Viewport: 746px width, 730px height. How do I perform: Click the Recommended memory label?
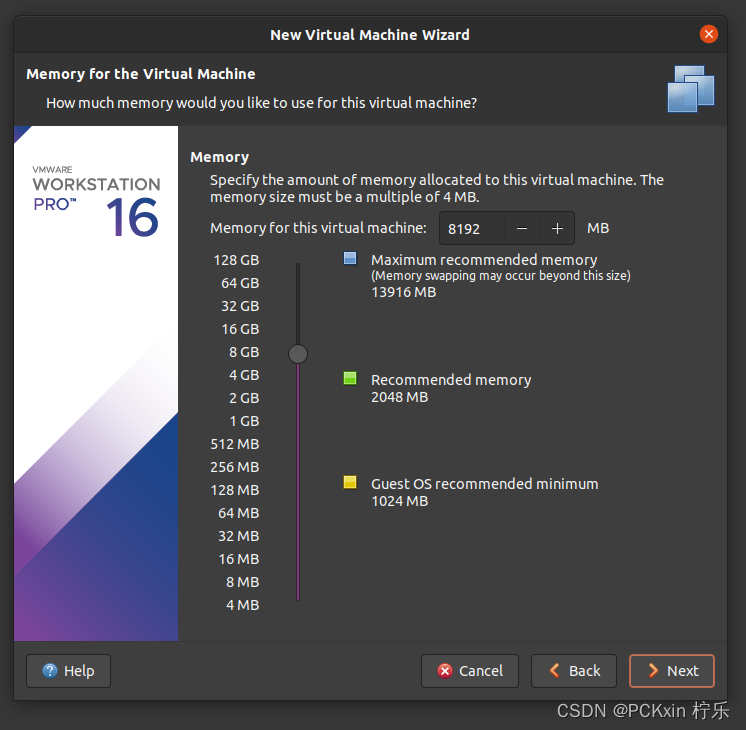pyautogui.click(x=451, y=380)
